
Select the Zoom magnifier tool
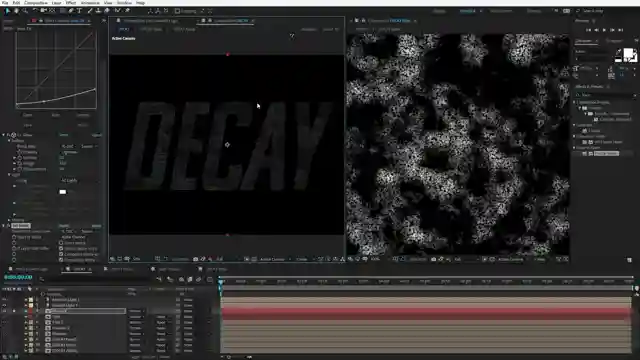click(25, 11)
